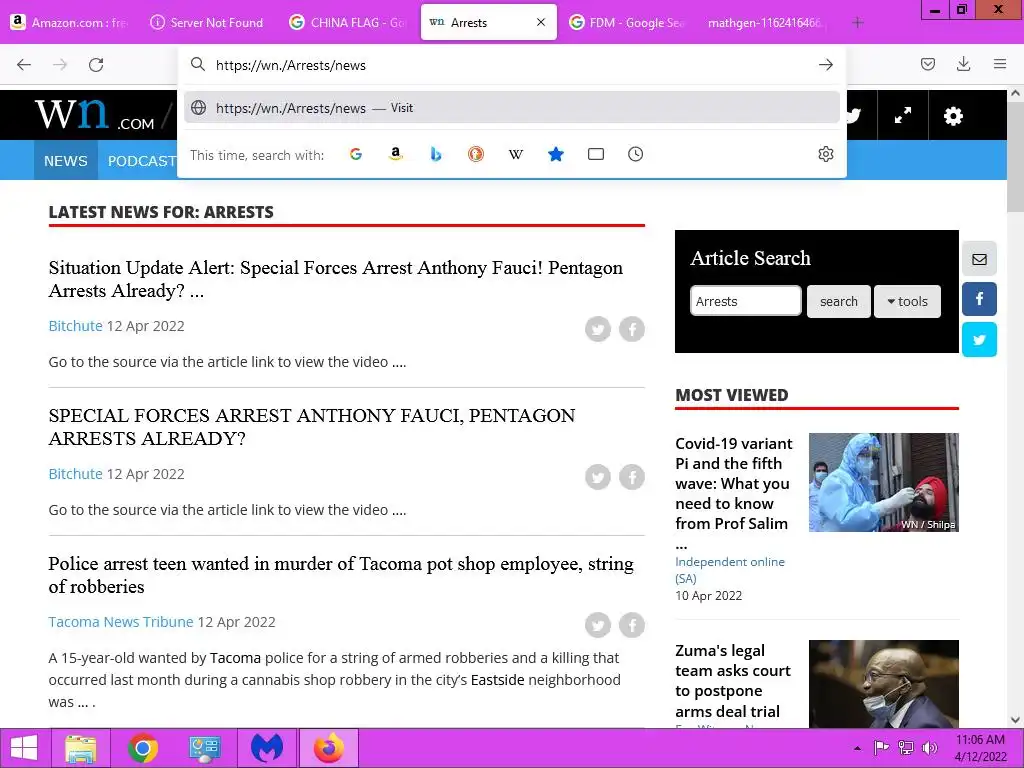1024x768 pixels.
Task: Open File Explorer from the taskbar
Action: [80, 748]
